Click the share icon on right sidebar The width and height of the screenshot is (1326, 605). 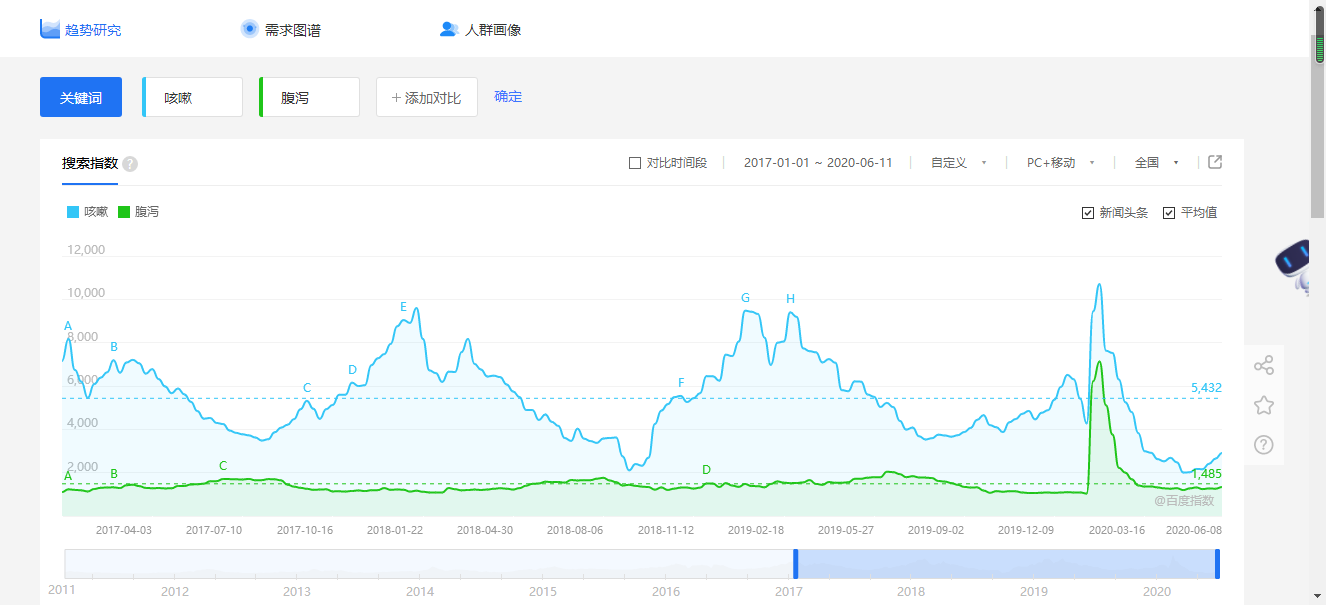pyautogui.click(x=1264, y=365)
